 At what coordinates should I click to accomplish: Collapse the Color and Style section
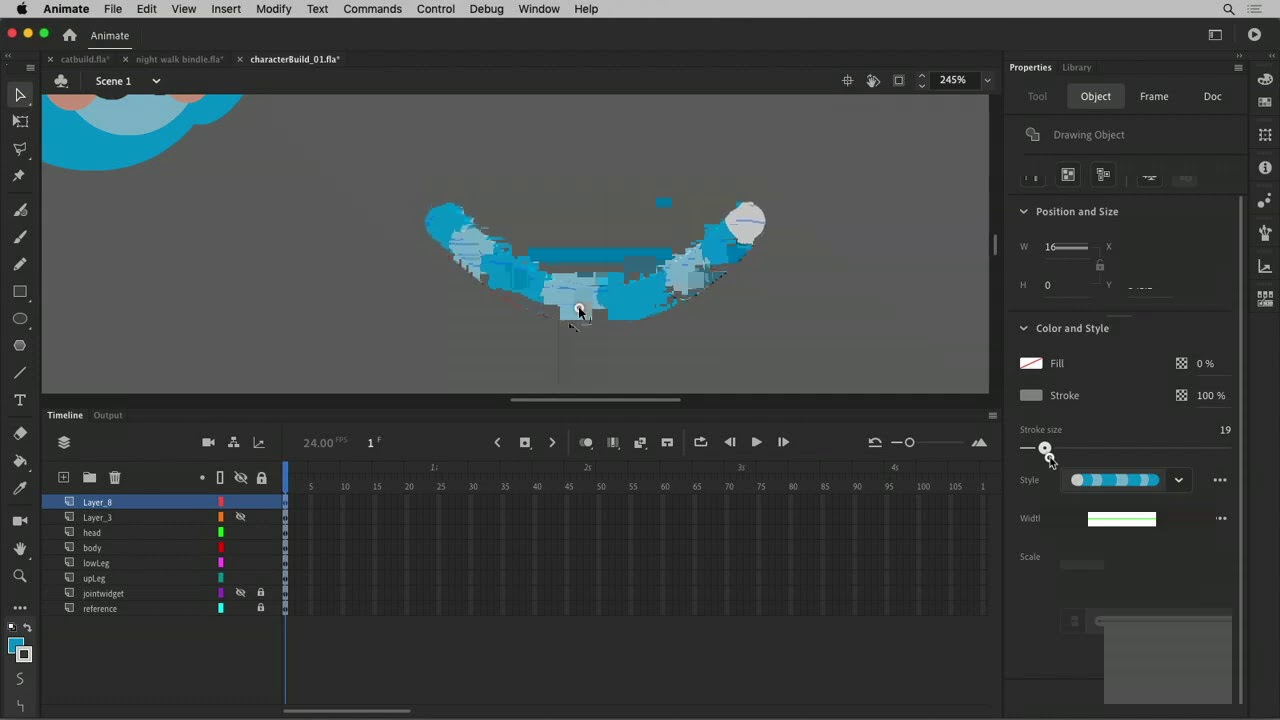point(1023,328)
